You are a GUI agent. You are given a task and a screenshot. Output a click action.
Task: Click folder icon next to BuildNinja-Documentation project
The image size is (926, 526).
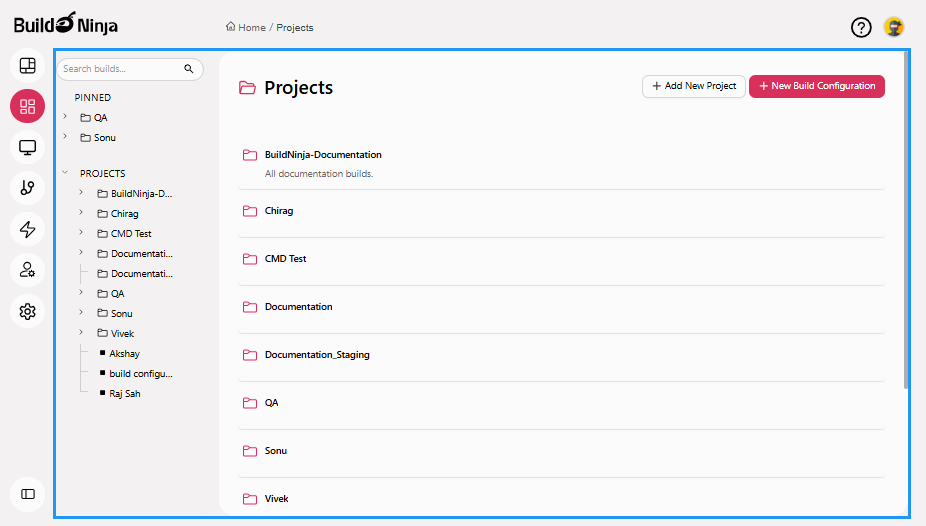250,155
